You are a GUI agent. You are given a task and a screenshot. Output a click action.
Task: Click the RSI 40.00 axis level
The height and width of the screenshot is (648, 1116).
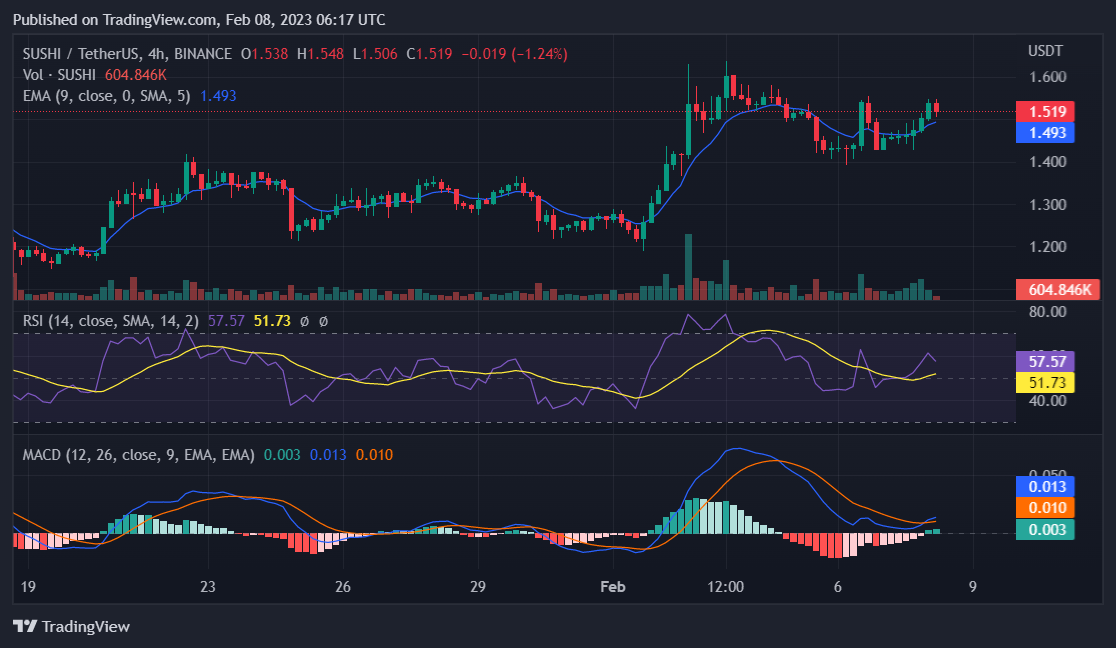point(1048,401)
